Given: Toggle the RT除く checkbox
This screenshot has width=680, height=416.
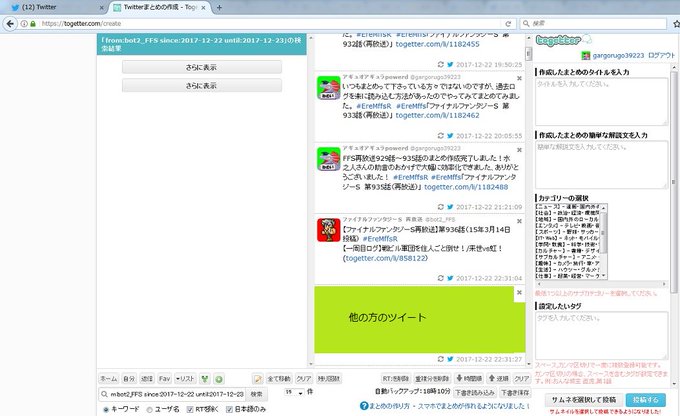Looking at the screenshot, I should click(x=190, y=409).
